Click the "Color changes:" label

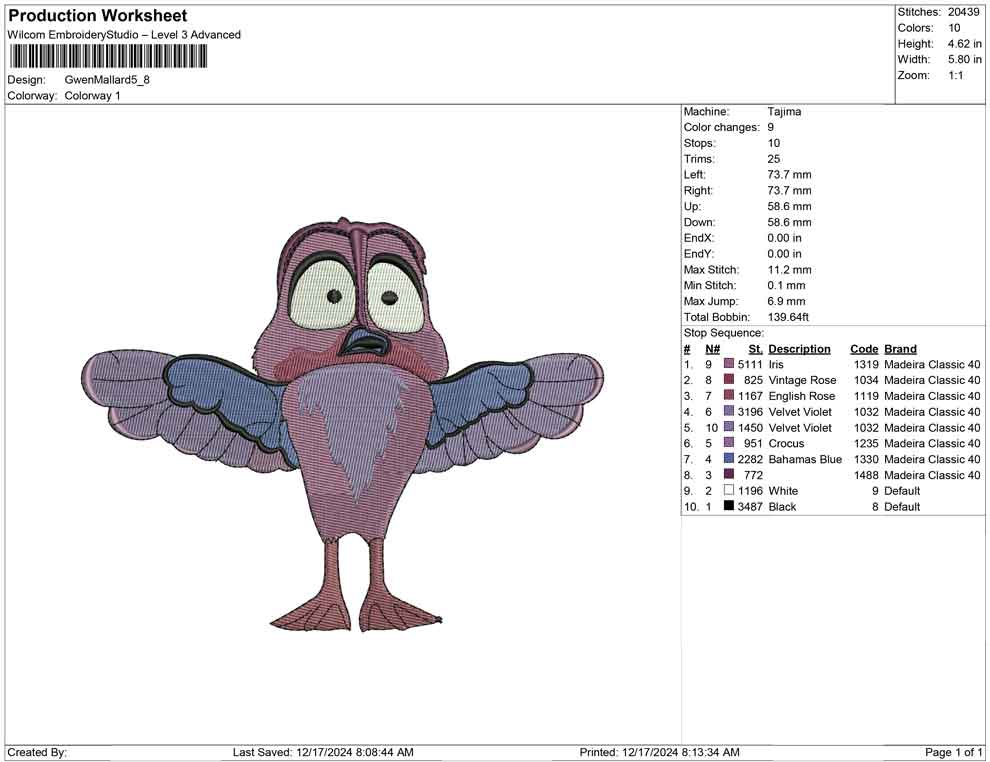coord(722,127)
